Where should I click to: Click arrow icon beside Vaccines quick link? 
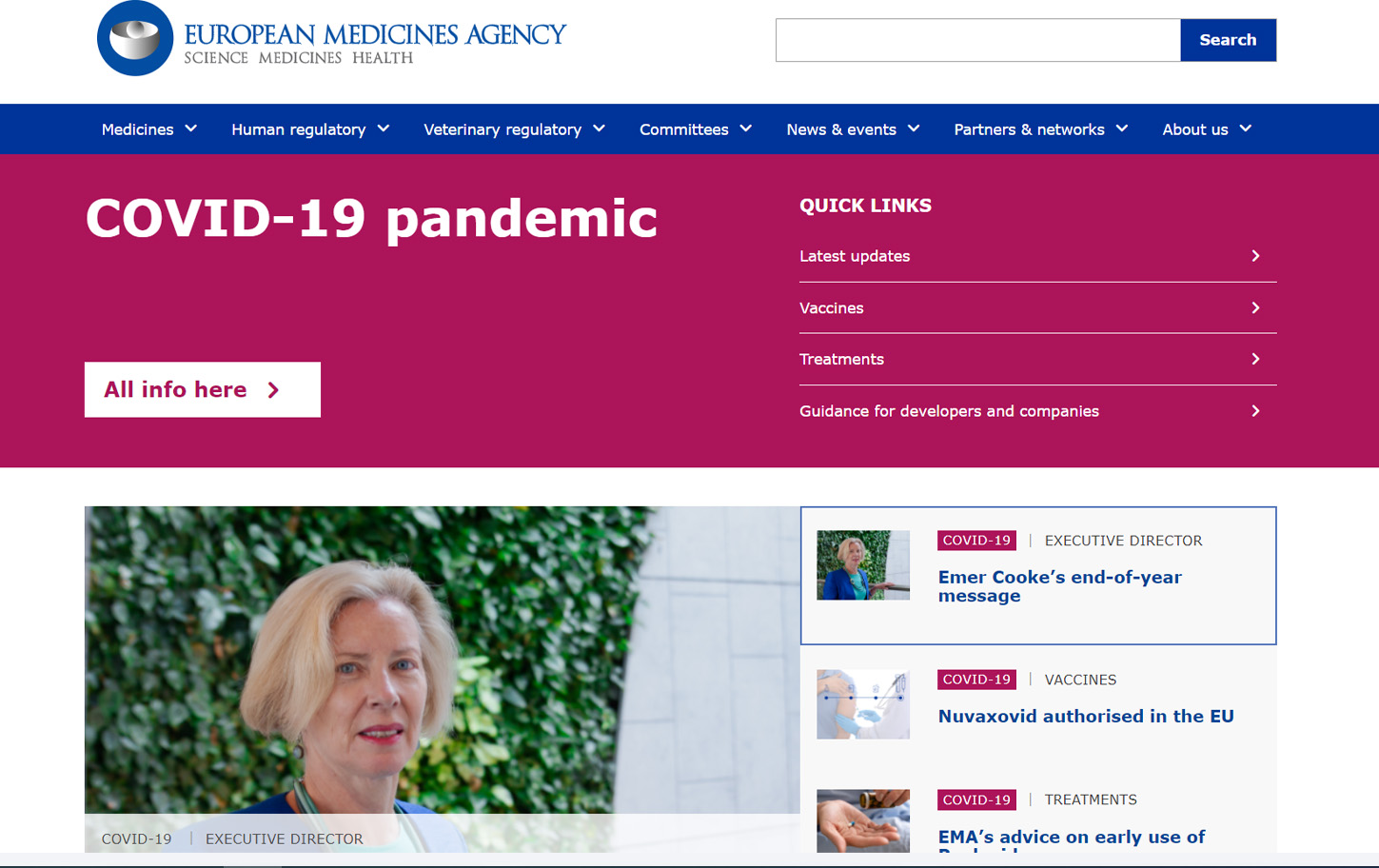tap(1256, 307)
